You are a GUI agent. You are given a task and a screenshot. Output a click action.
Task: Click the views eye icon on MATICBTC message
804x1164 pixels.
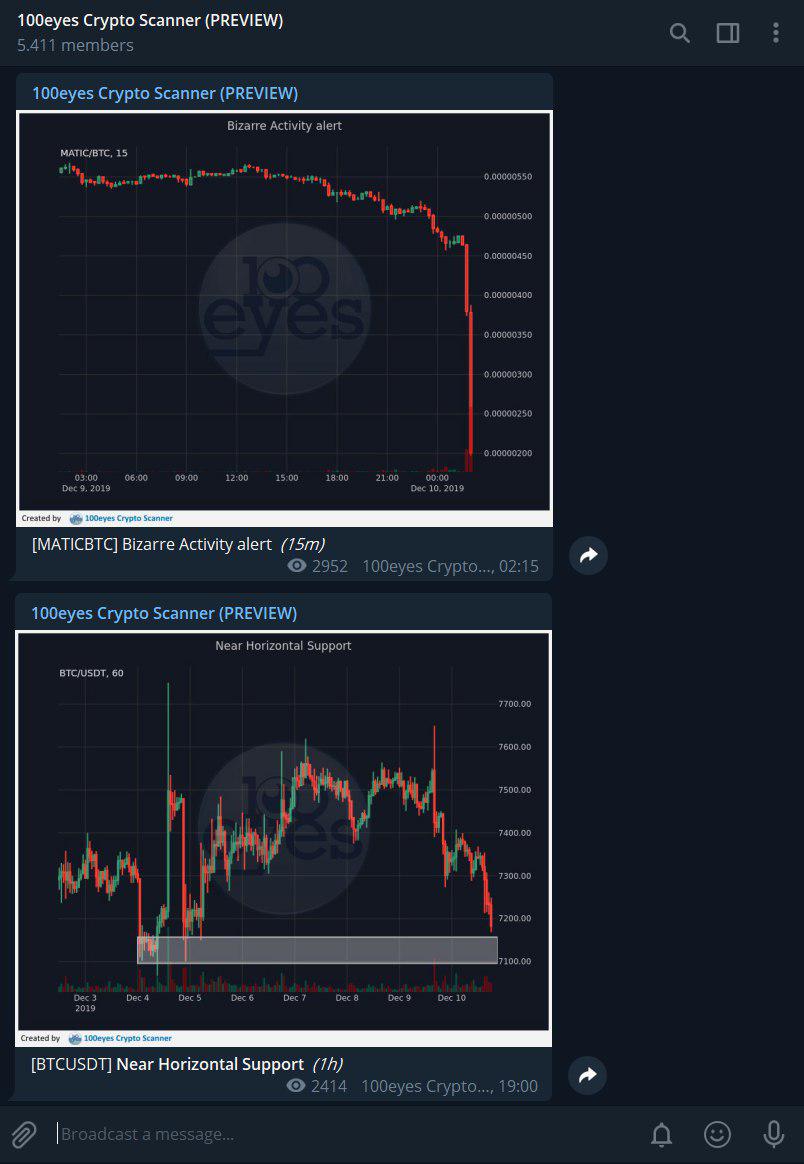297,566
